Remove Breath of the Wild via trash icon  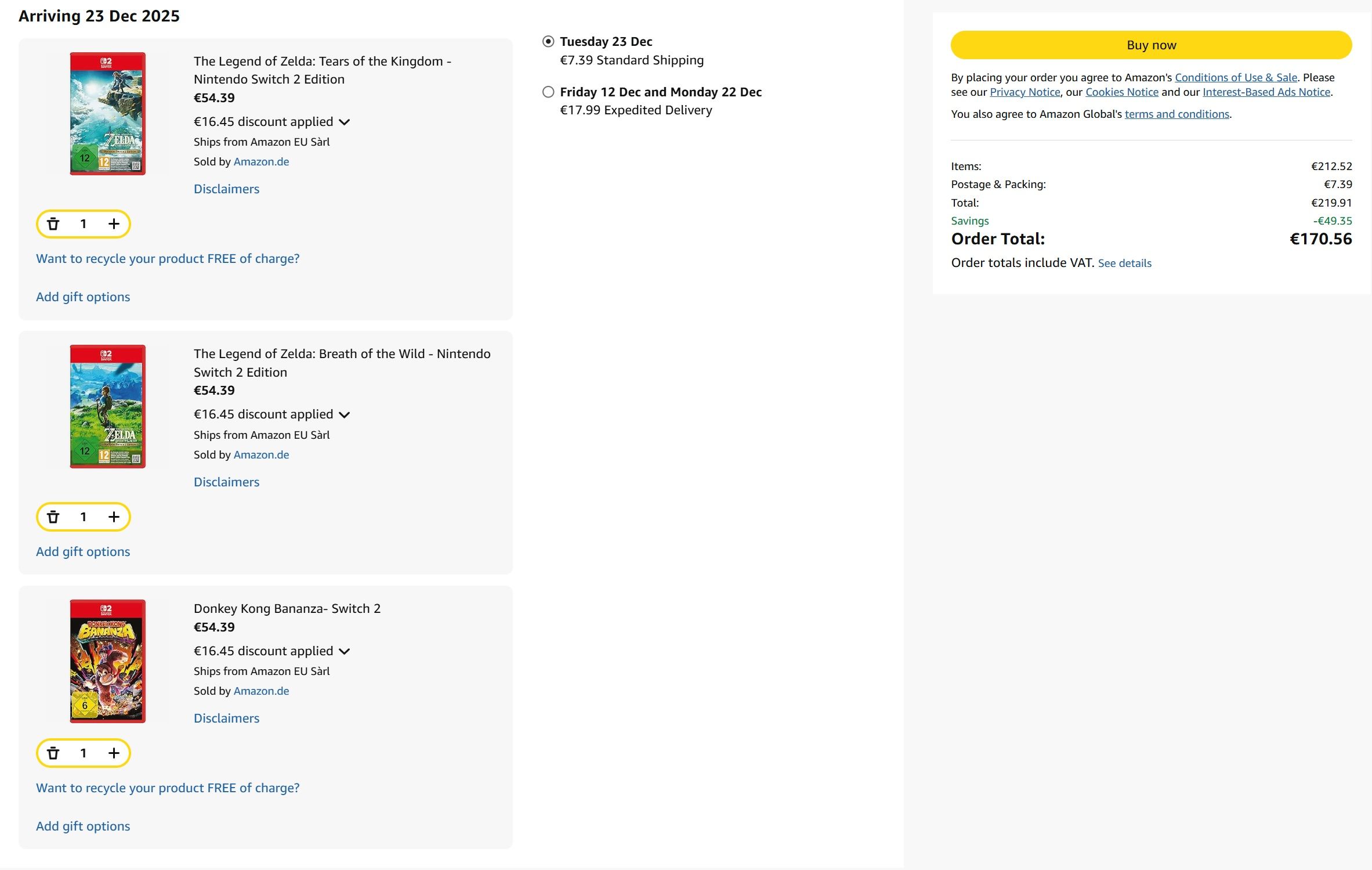point(53,517)
